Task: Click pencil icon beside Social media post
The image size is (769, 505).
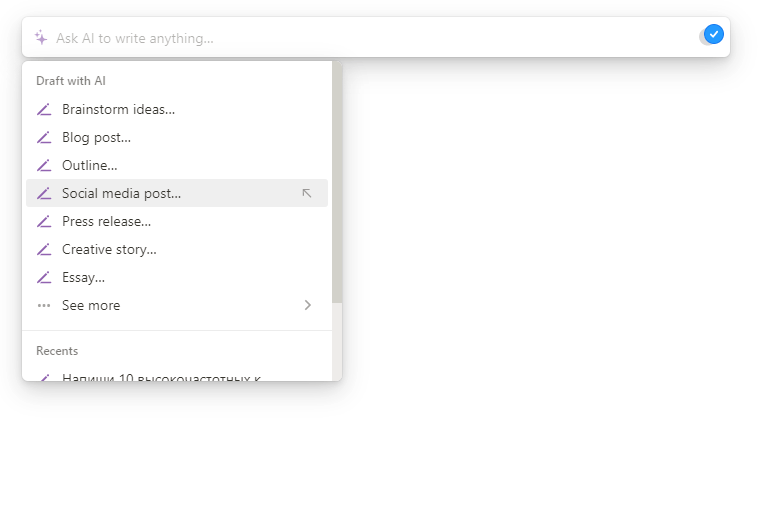Action: pyautogui.click(x=44, y=193)
